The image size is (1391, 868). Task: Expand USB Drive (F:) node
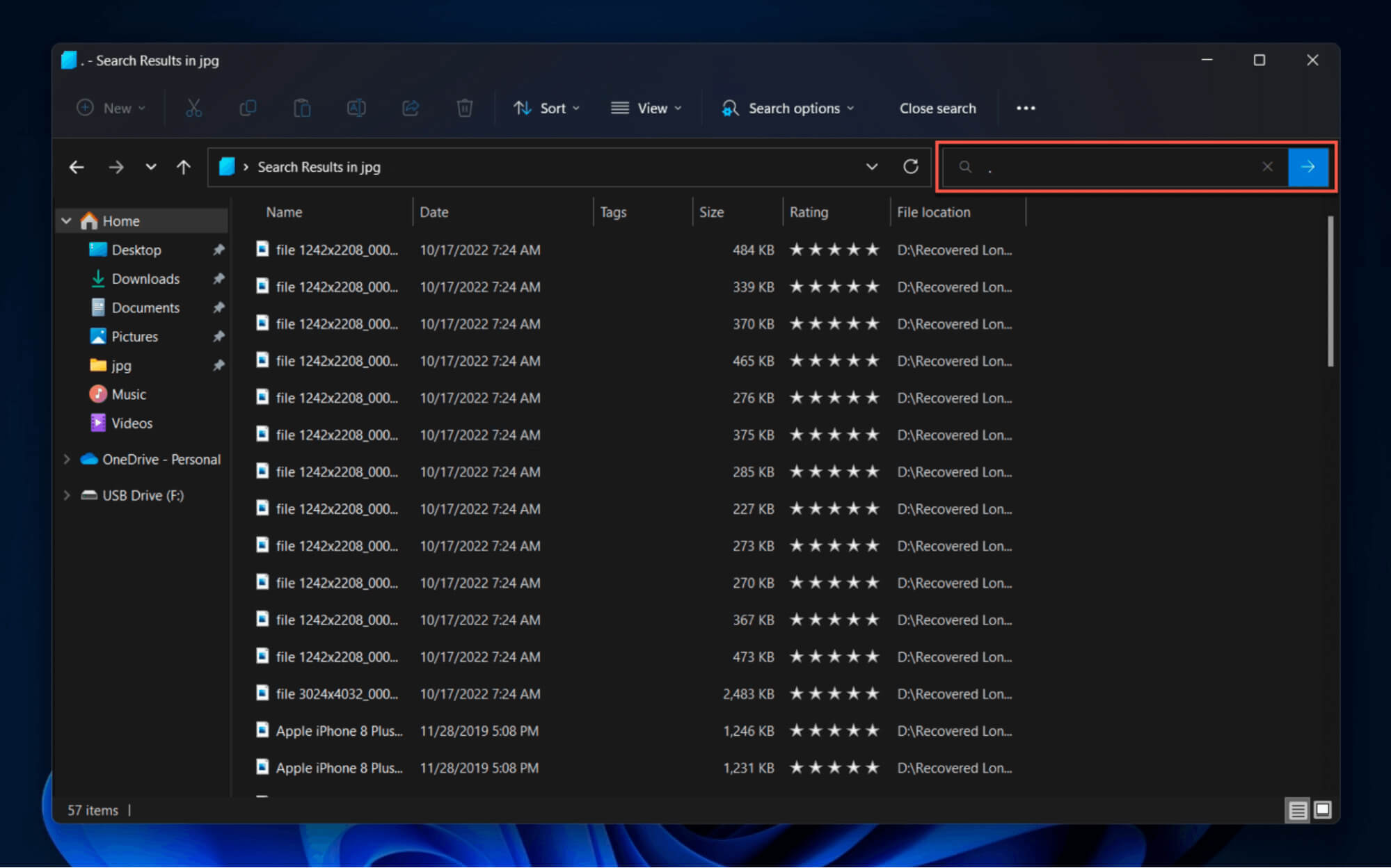pyautogui.click(x=67, y=495)
